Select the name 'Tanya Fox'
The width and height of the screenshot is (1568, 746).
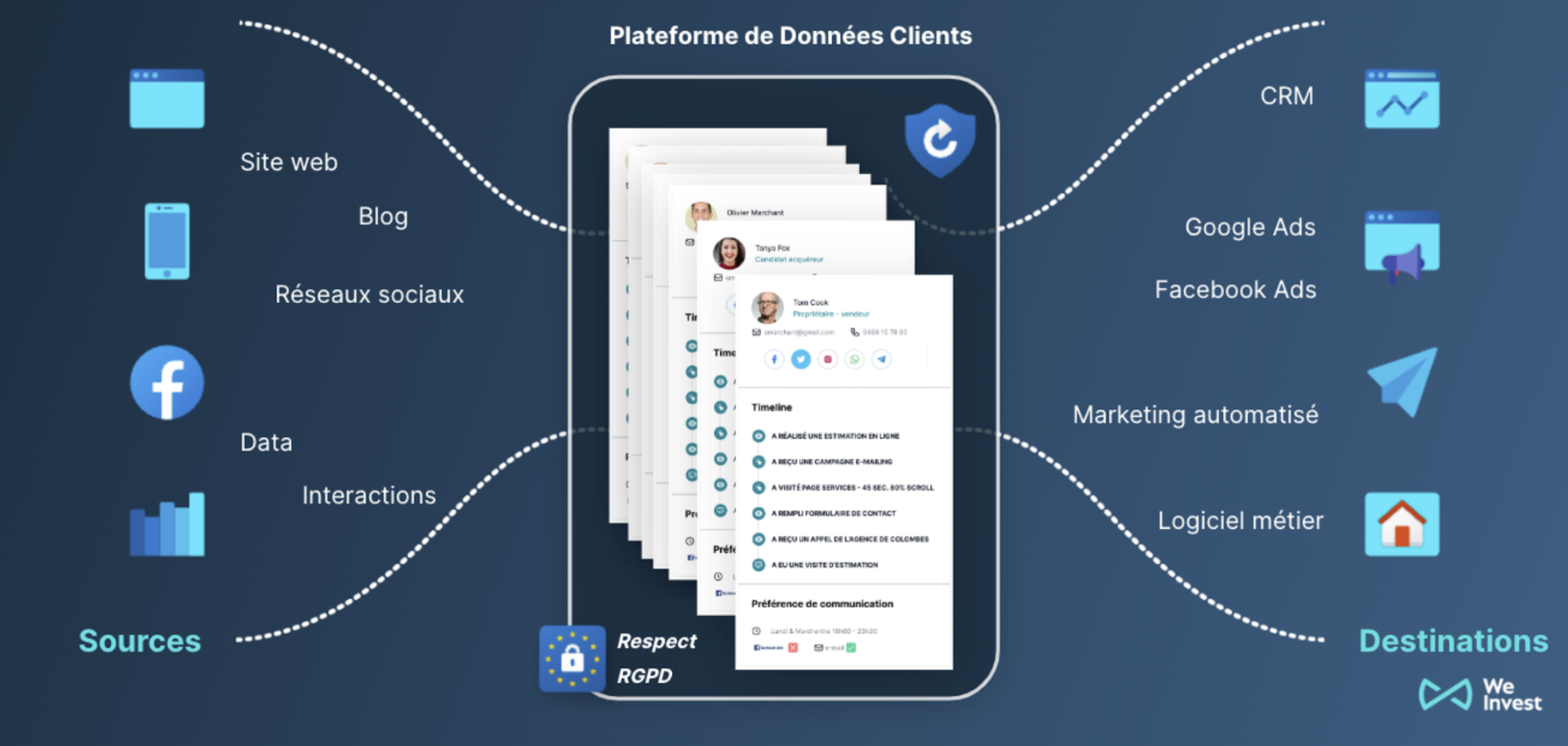(772, 248)
